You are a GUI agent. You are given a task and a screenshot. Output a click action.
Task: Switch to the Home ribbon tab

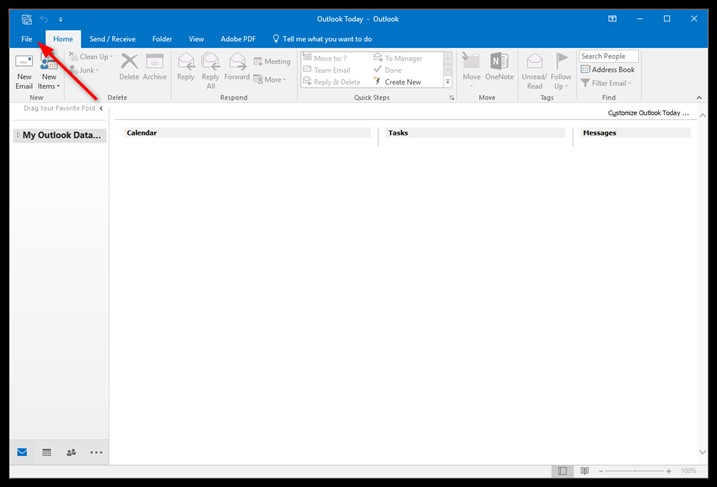point(63,39)
